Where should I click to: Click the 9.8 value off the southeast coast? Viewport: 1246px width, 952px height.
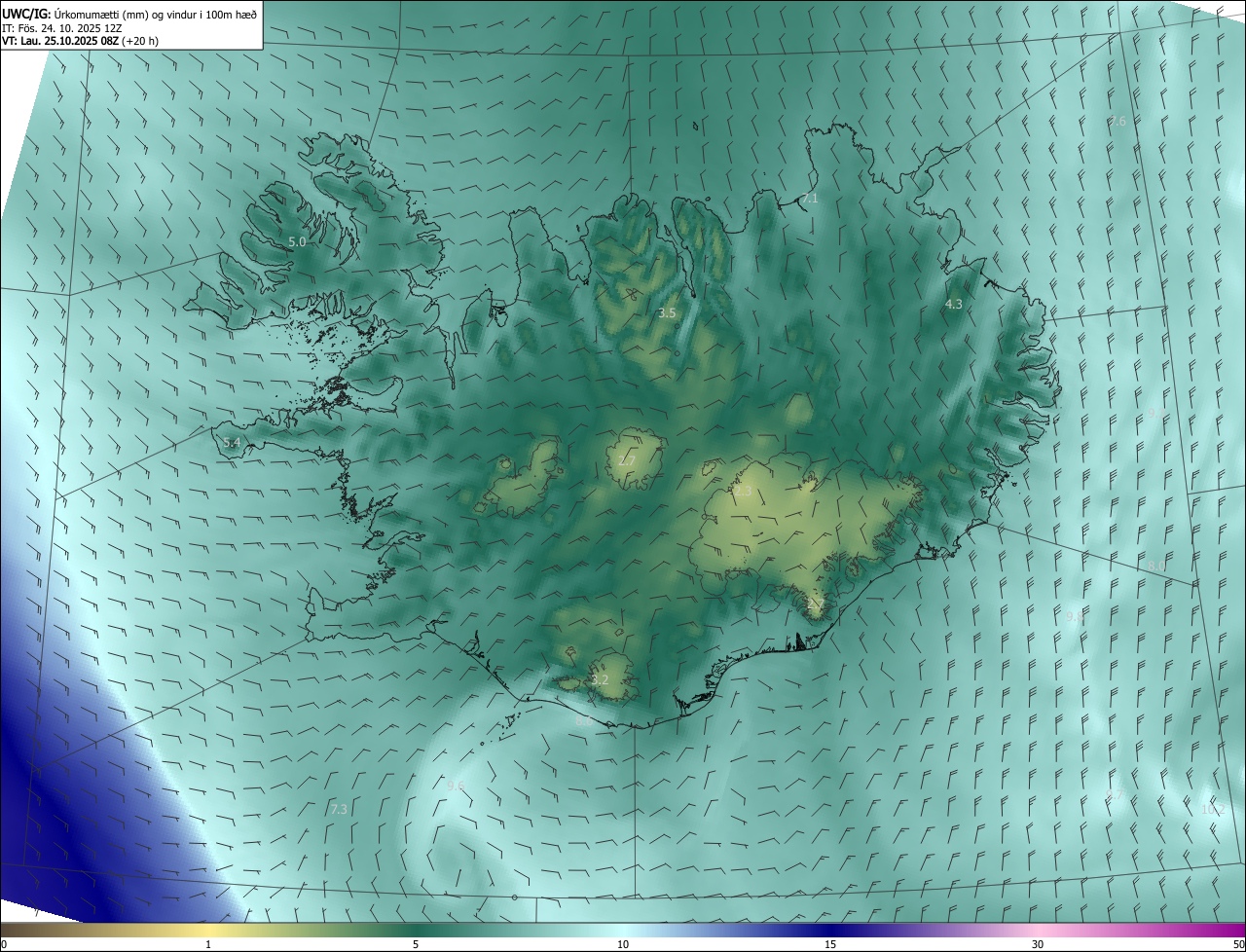tap(1075, 617)
